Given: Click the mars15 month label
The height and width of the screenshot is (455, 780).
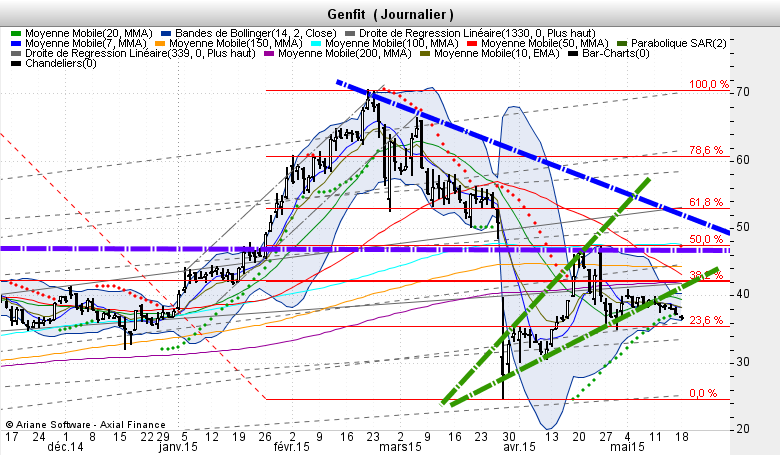Looking at the screenshot, I should click(400, 447).
